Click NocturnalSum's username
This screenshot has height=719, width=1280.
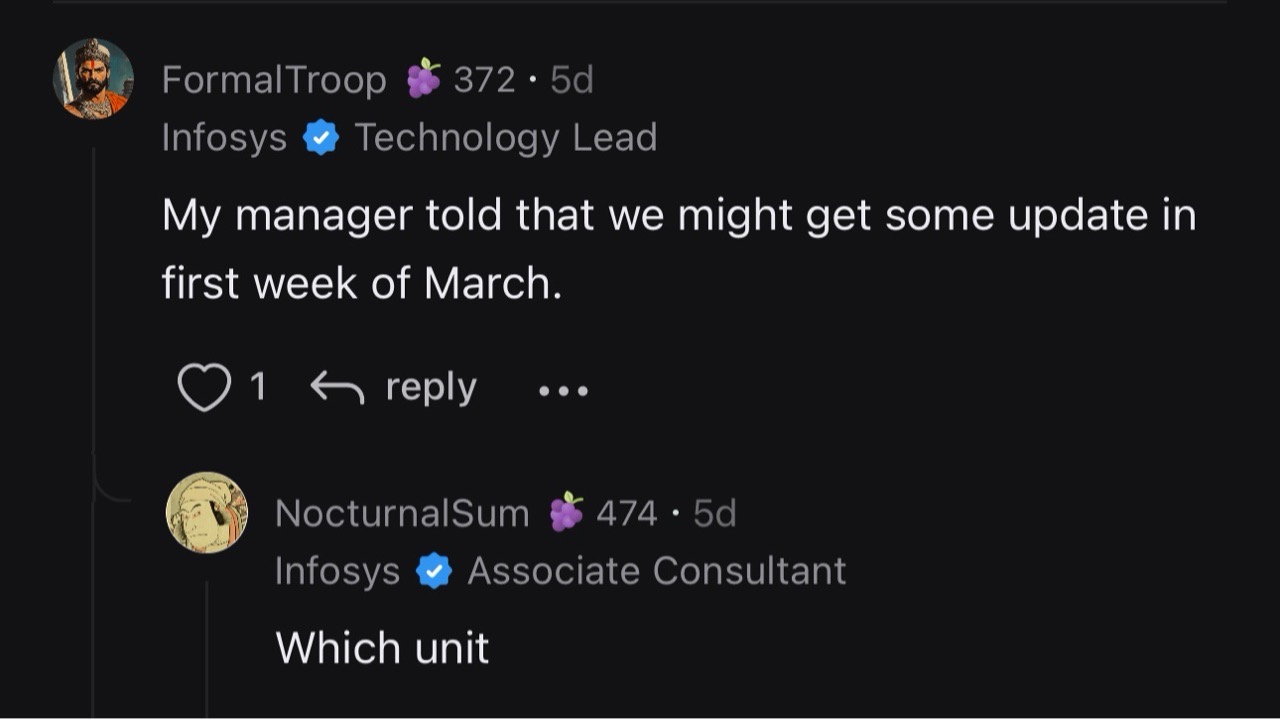(x=402, y=512)
